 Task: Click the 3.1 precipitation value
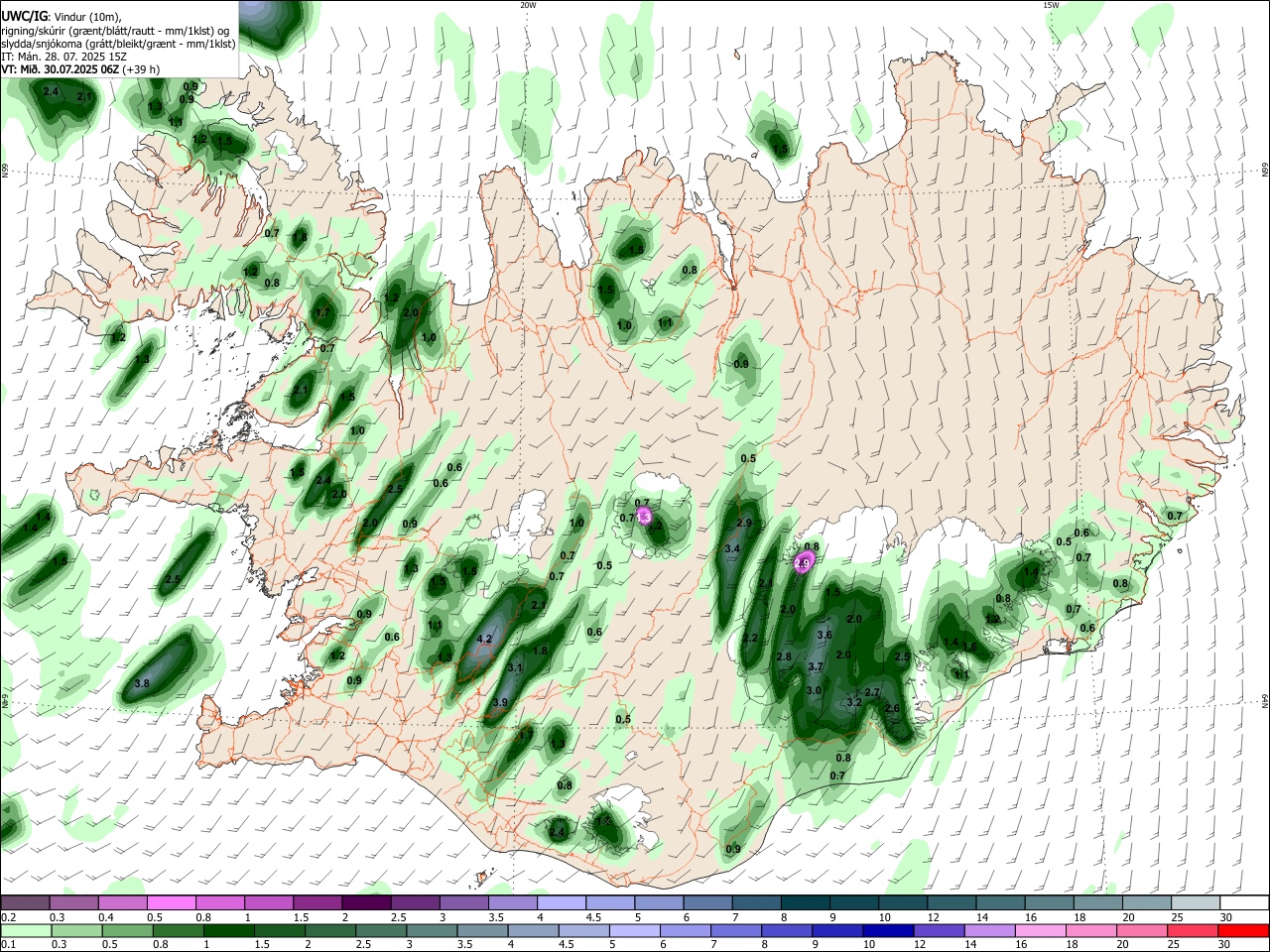[x=515, y=668]
